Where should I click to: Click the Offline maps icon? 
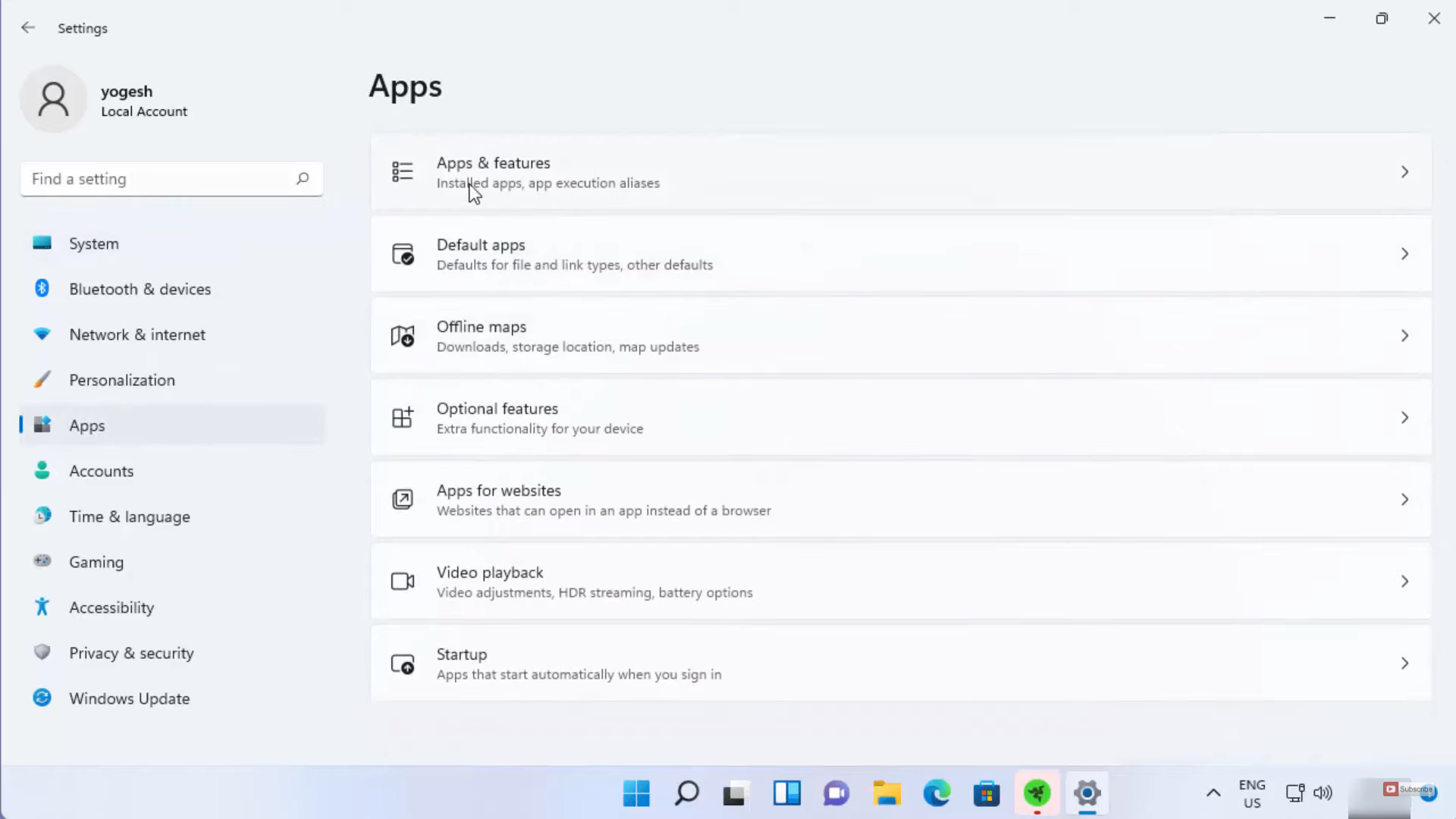click(x=402, y=336)
